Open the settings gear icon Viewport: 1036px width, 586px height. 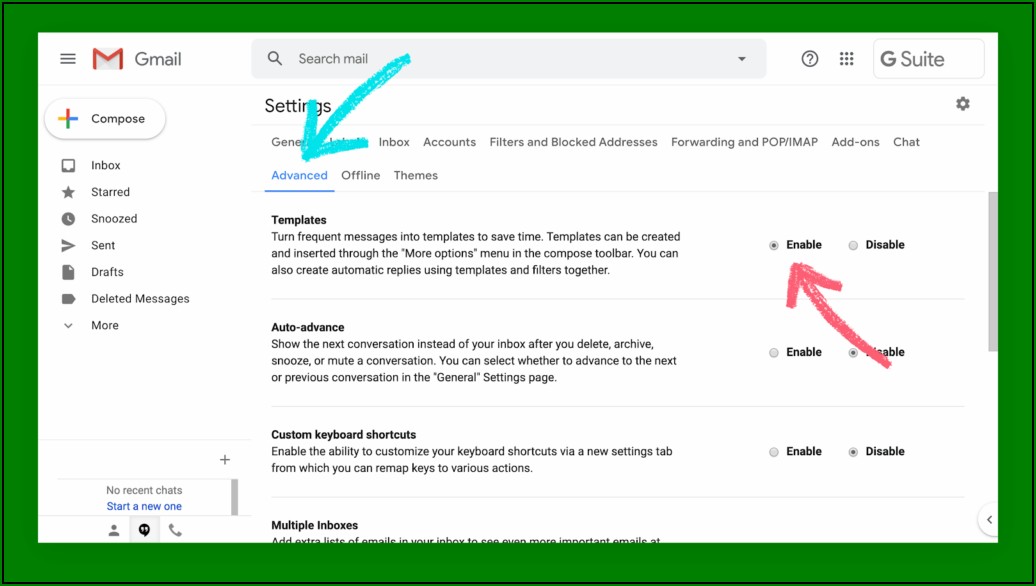coord(963,104)
